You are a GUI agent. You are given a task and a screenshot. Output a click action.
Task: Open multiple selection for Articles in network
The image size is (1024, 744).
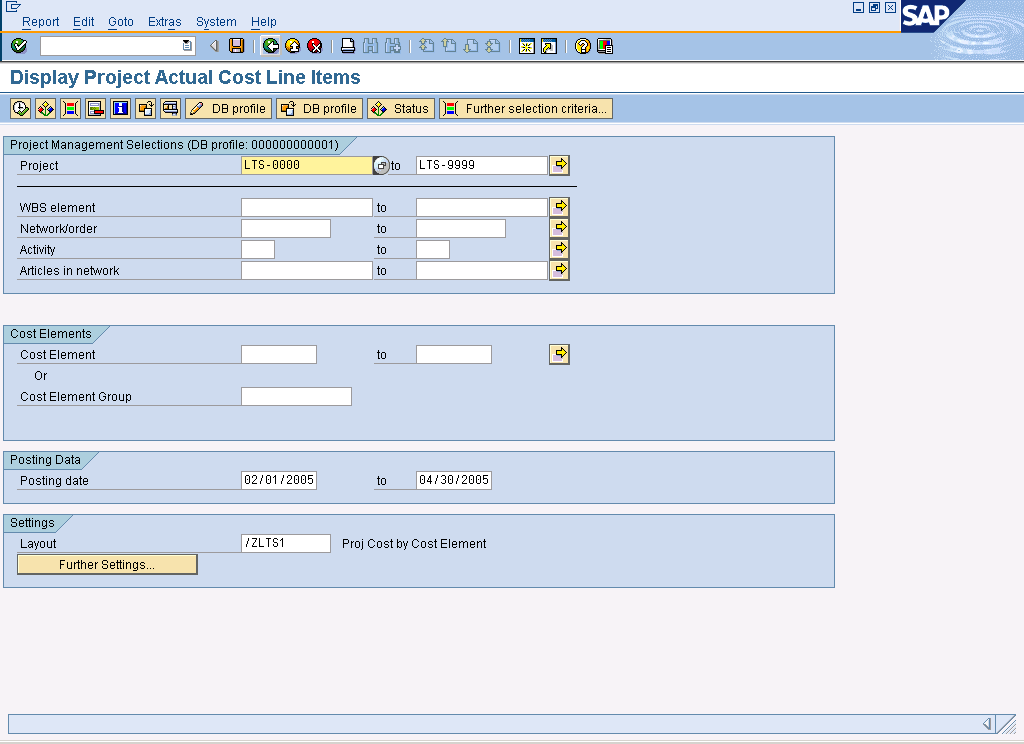560,270
